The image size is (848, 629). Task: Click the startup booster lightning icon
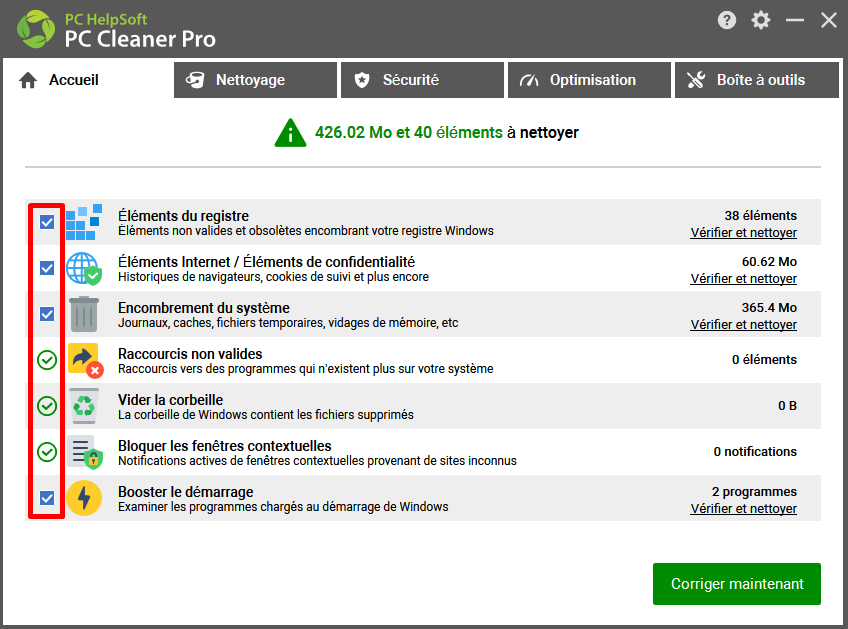coord(84,498)
